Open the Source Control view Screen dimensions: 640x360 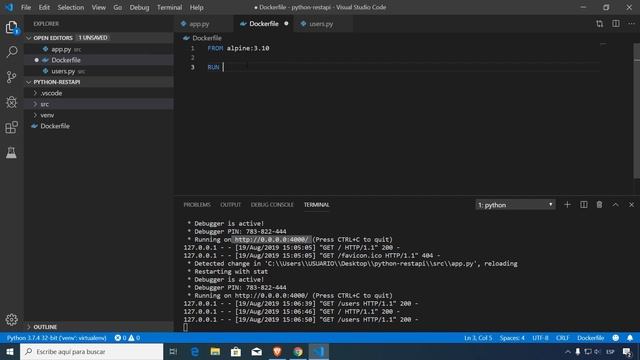click(11, 77)
